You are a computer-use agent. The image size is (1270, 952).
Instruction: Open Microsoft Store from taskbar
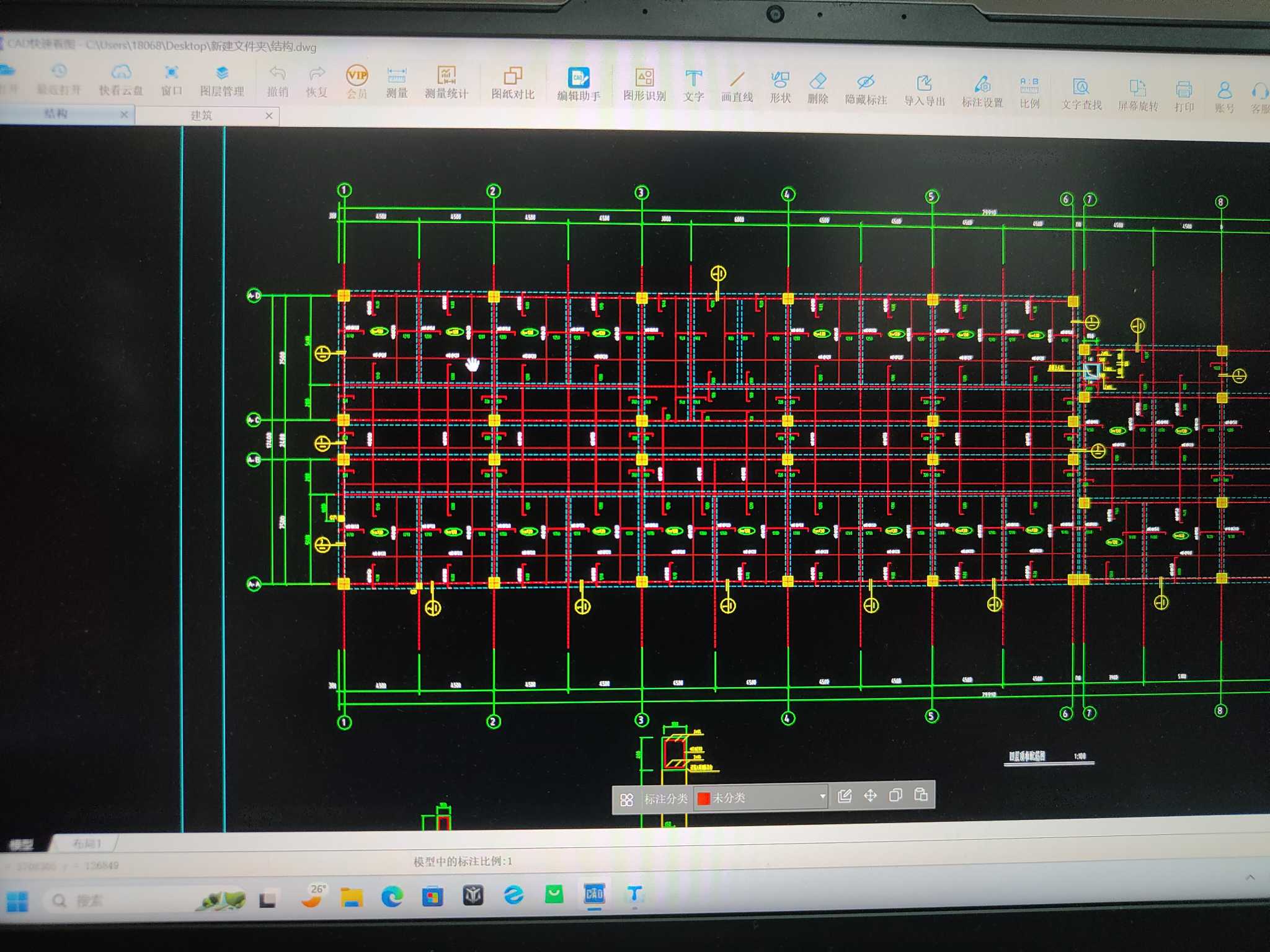click(x=432, y=896)
